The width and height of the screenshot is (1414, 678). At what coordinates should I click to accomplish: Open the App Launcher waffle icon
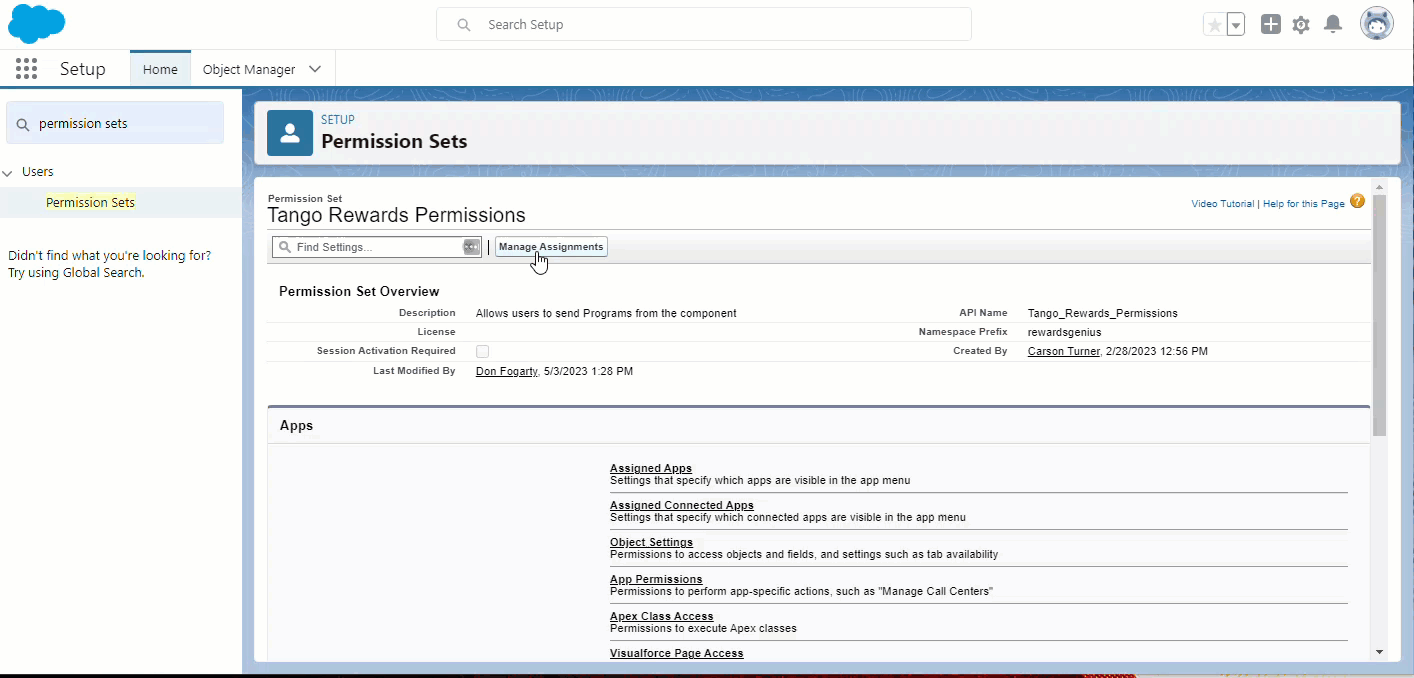click(26, 68)
